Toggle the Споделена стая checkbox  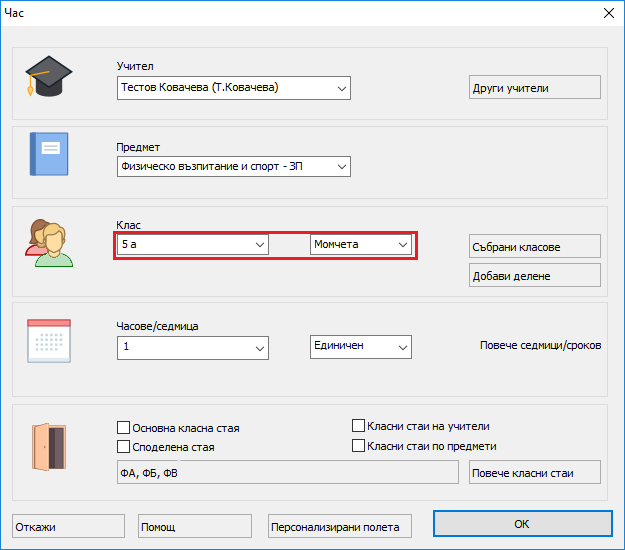click(124, 447)
